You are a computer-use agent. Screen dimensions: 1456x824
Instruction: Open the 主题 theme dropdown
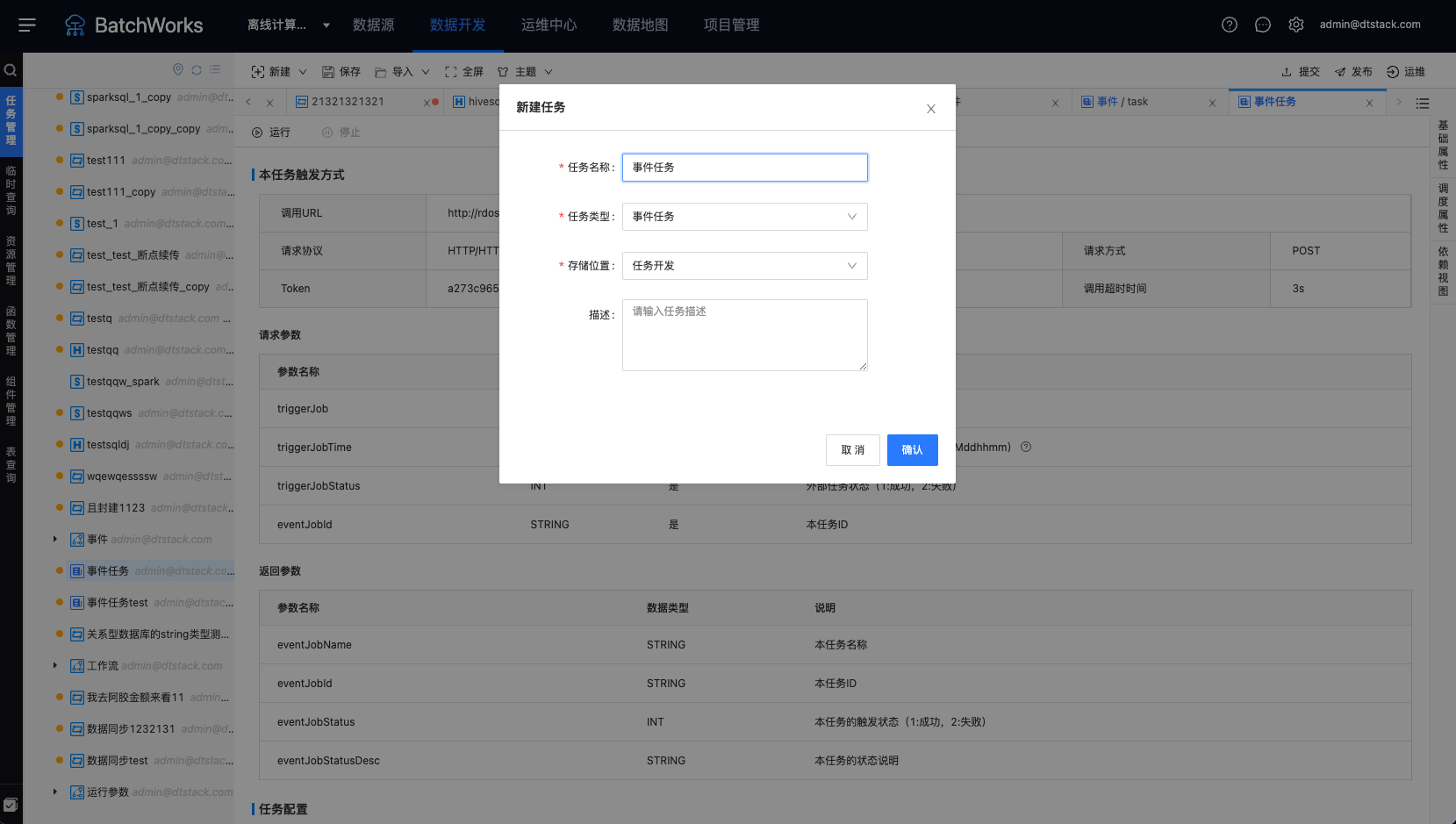click(x=525, y=72)
